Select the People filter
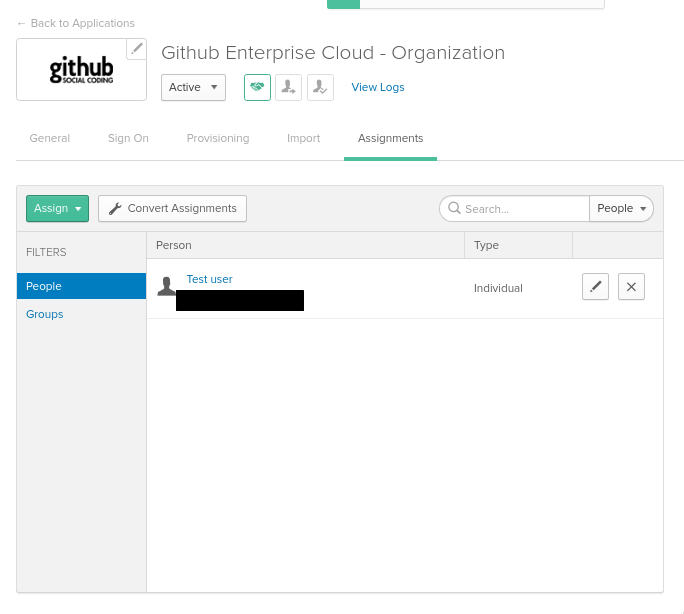Image resolution: width=684 pixels, height=614 pixels. click(82, 286)
